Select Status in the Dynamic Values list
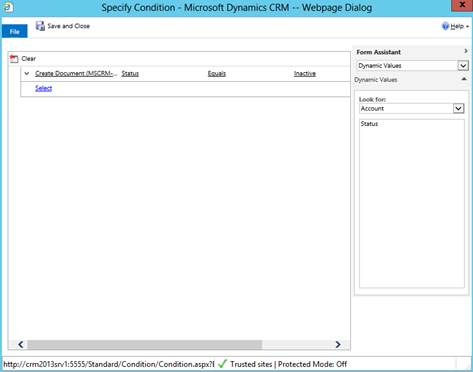 tap(369, 124)
